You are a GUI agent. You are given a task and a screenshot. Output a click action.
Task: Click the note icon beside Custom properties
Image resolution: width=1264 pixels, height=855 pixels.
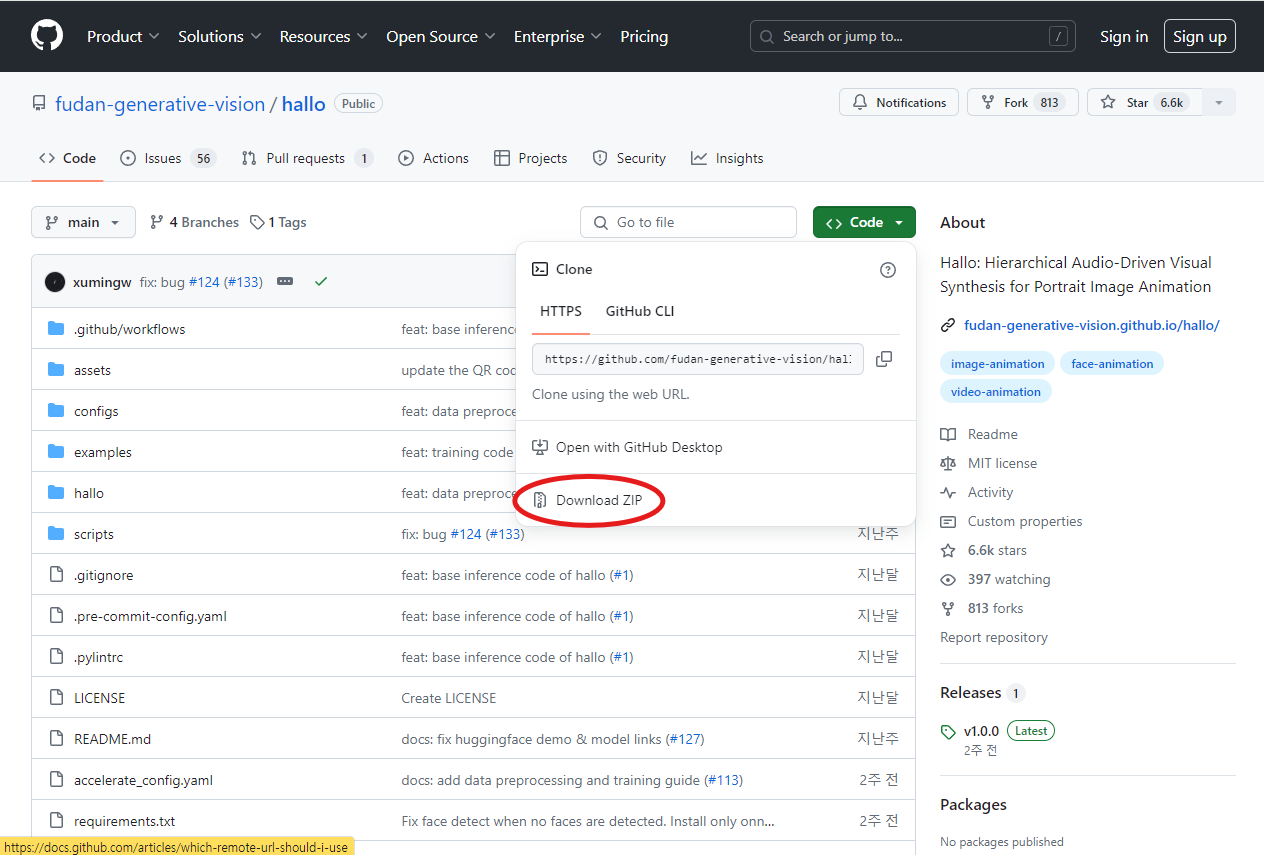point(948,522)
